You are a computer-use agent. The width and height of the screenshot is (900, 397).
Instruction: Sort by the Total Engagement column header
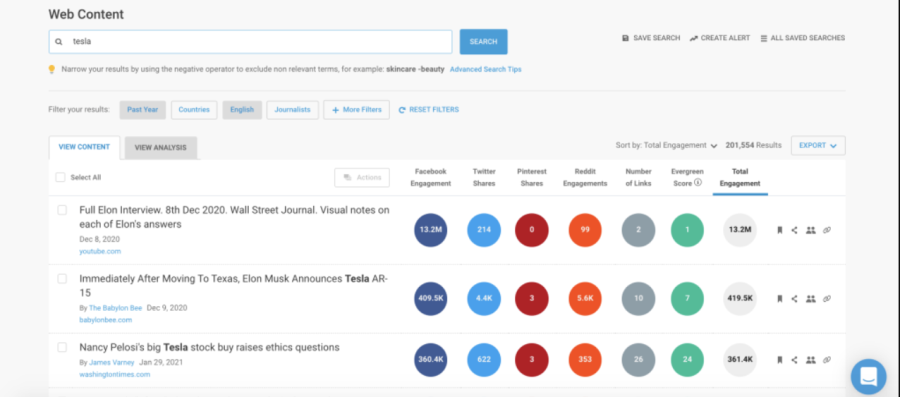[x=740, y=177]
